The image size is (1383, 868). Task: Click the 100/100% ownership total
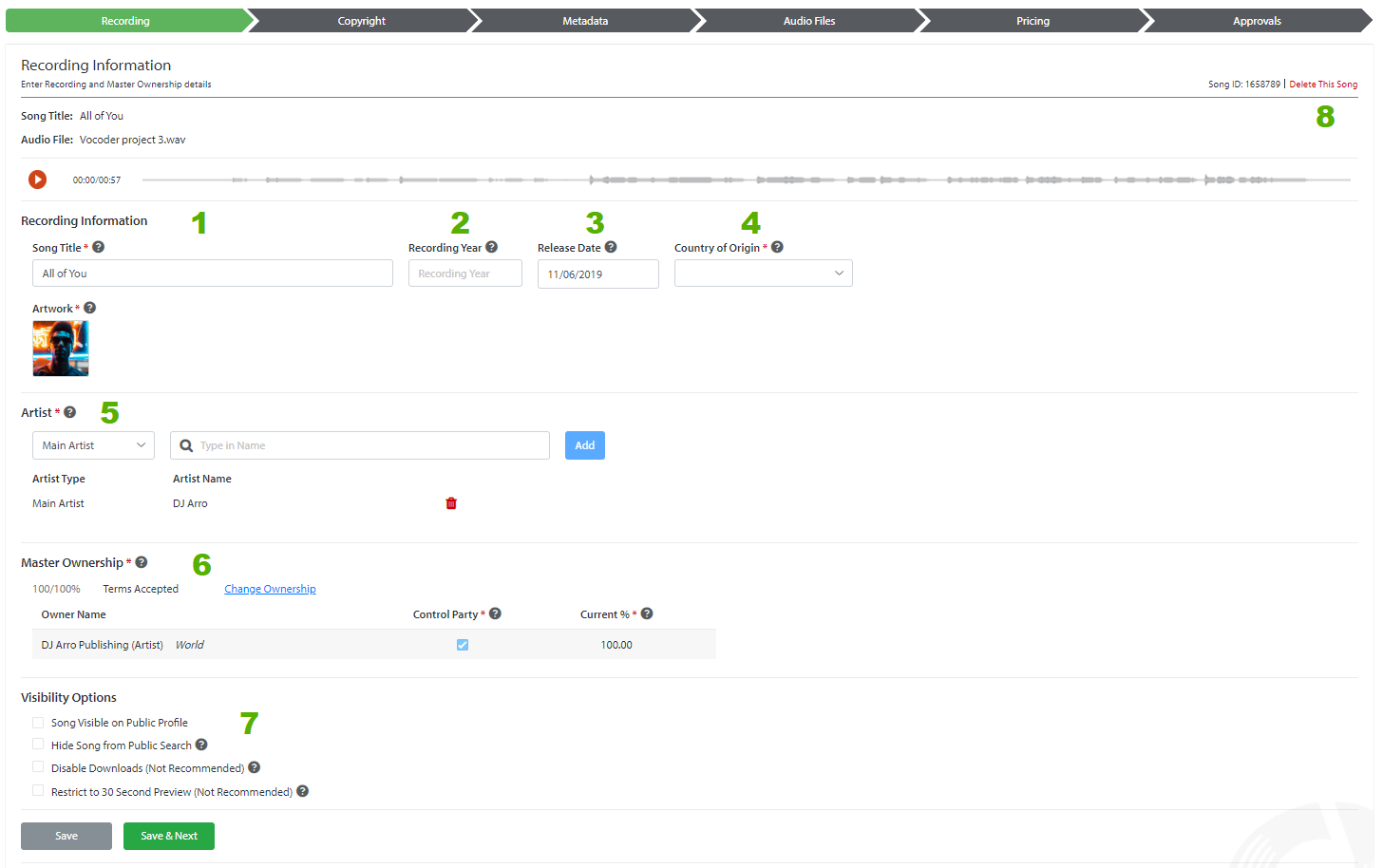pos(56,589)
